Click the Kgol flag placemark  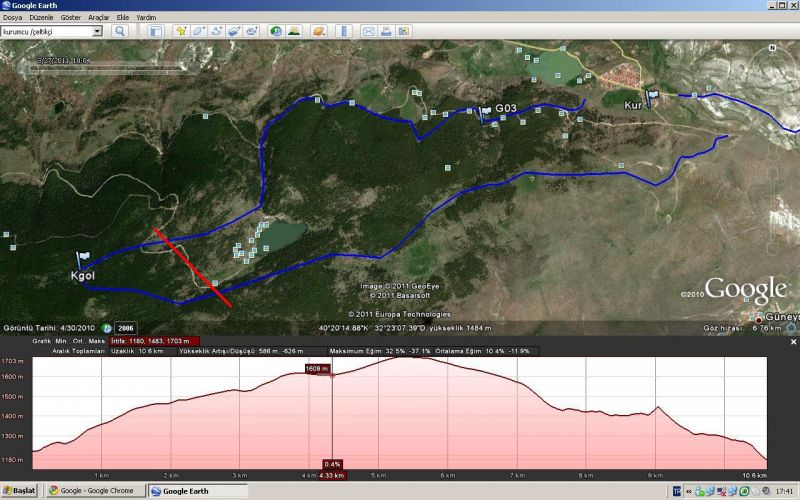[x=83, y=260]
